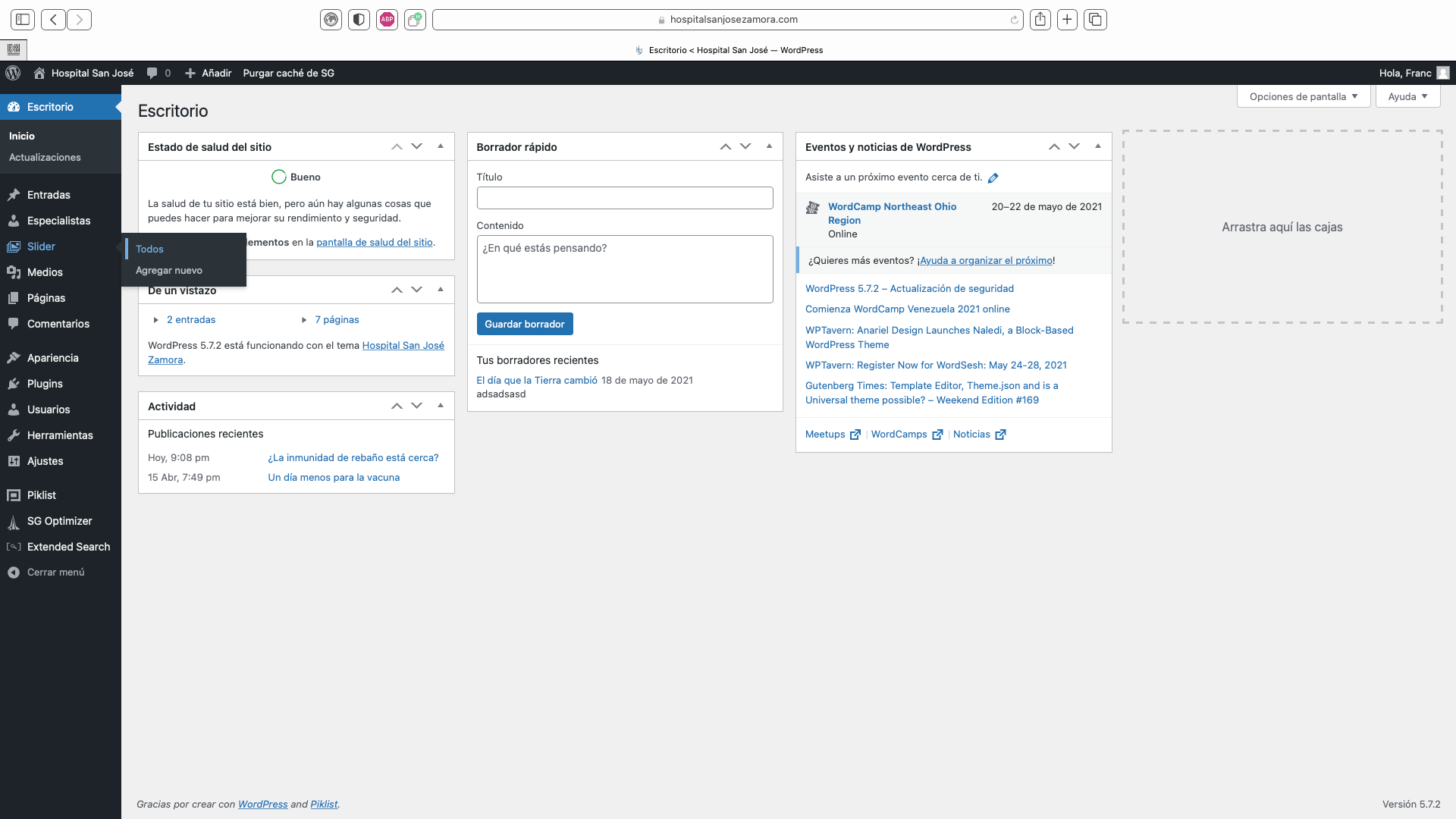Edit event location with pencil icon
This screenshot has height=819, width=1456.
point(993,178)
